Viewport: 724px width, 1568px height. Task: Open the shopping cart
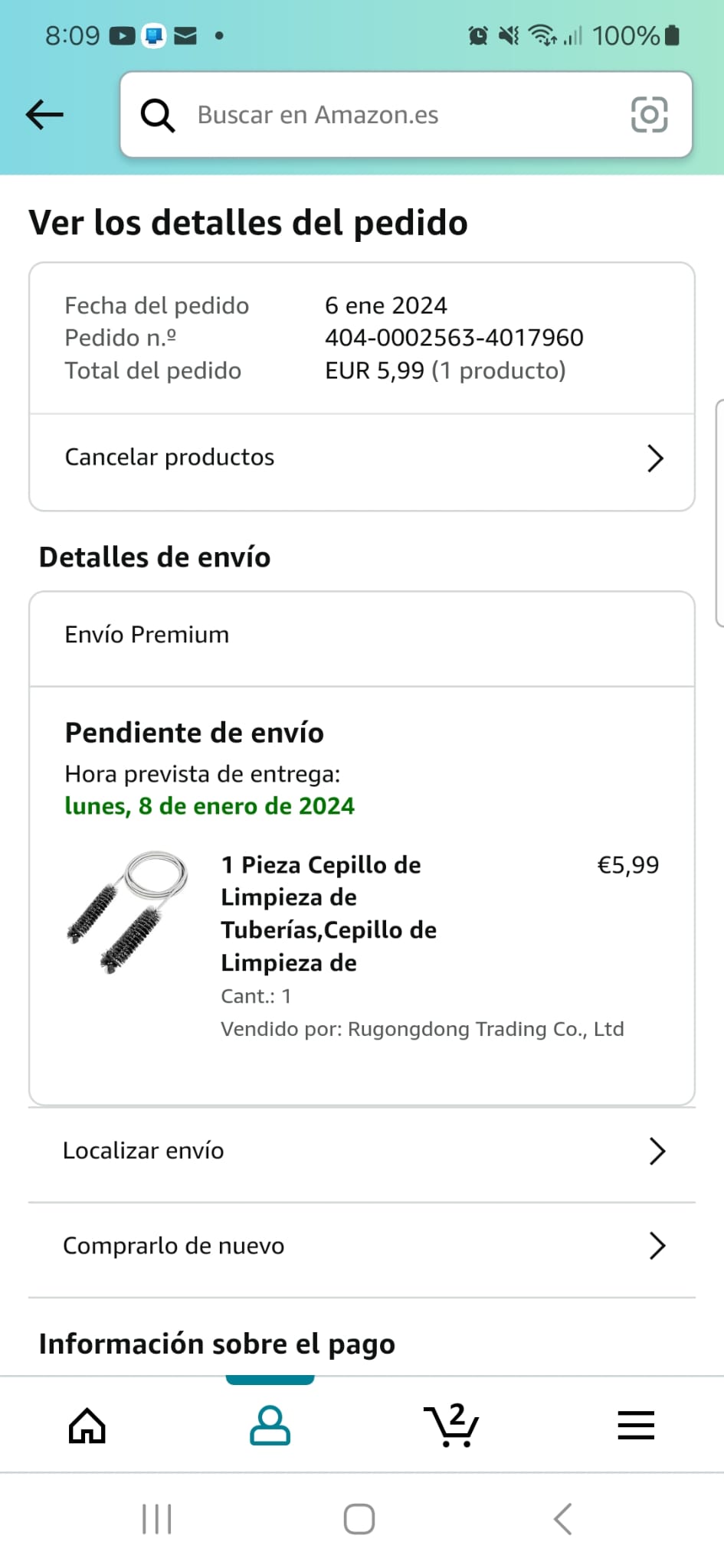452,1426
